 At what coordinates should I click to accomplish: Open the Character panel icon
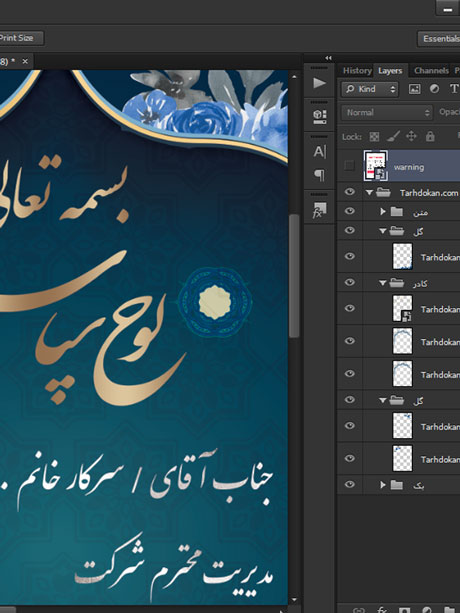319,152
